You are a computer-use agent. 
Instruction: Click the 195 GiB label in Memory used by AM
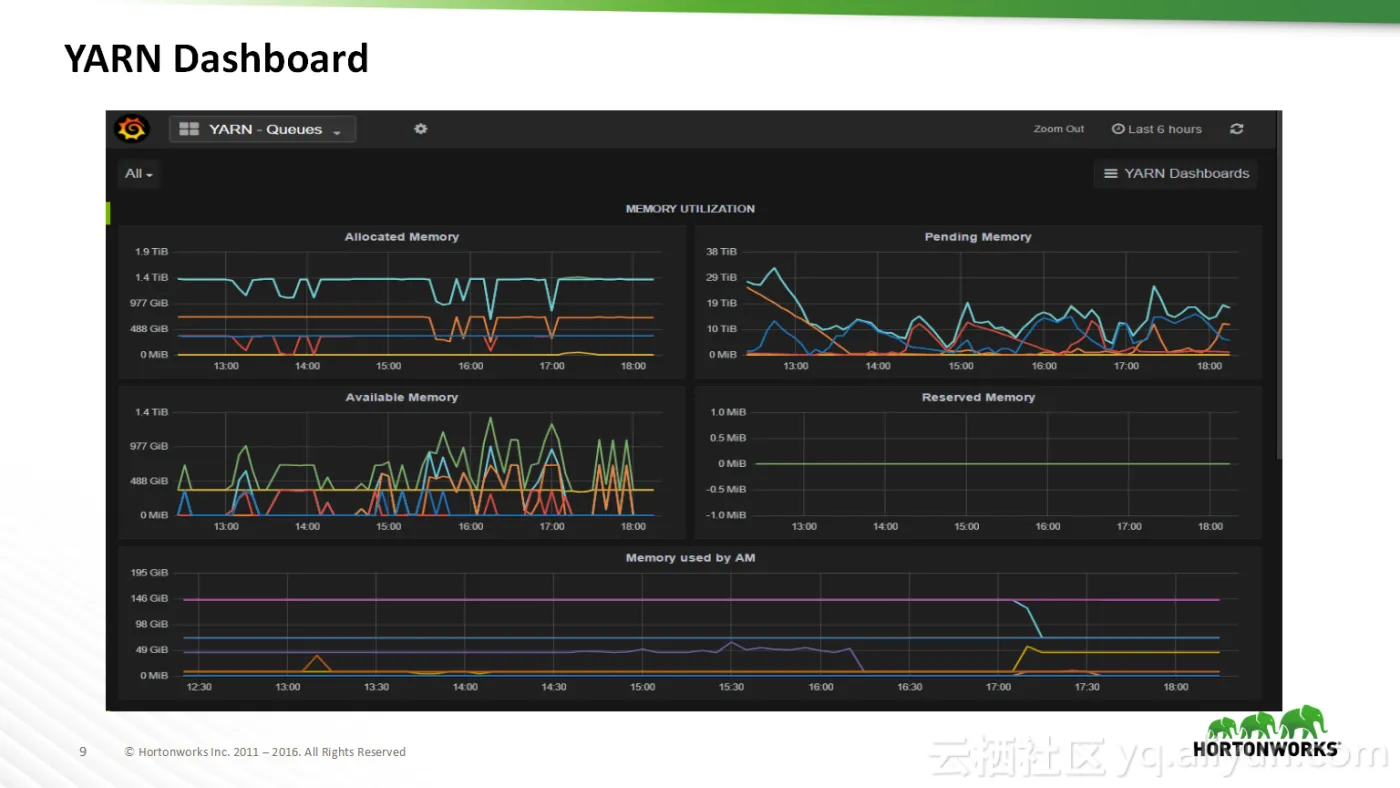coord(150,573)
